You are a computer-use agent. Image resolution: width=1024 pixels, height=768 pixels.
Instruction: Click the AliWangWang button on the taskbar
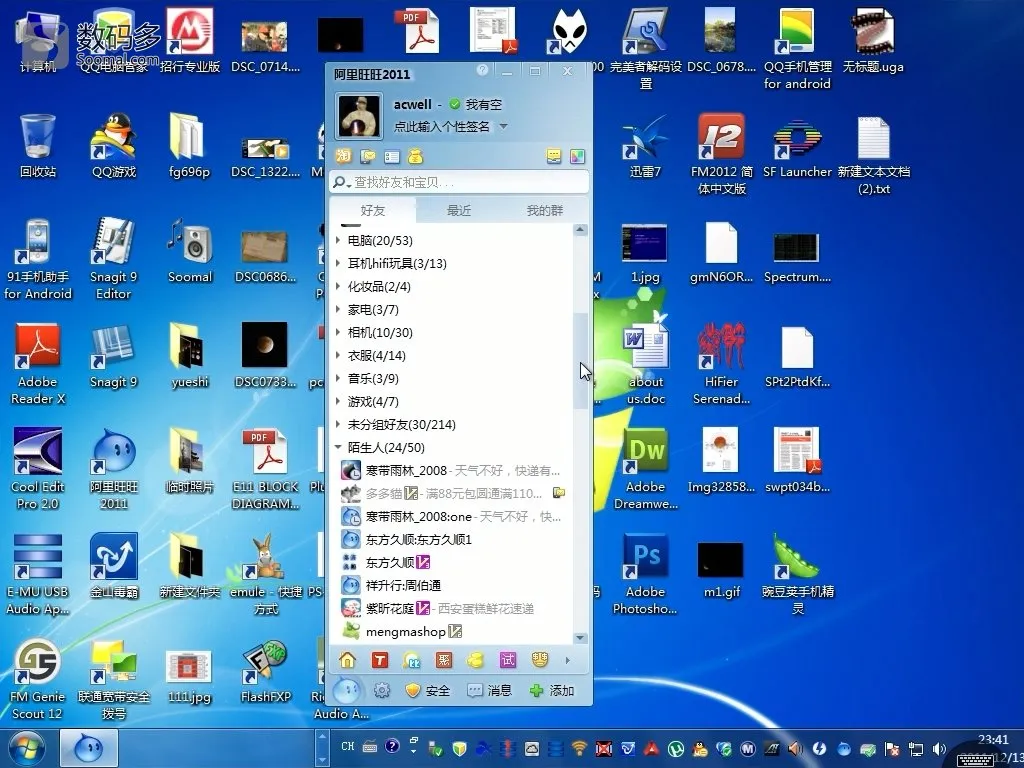(89, 748)
